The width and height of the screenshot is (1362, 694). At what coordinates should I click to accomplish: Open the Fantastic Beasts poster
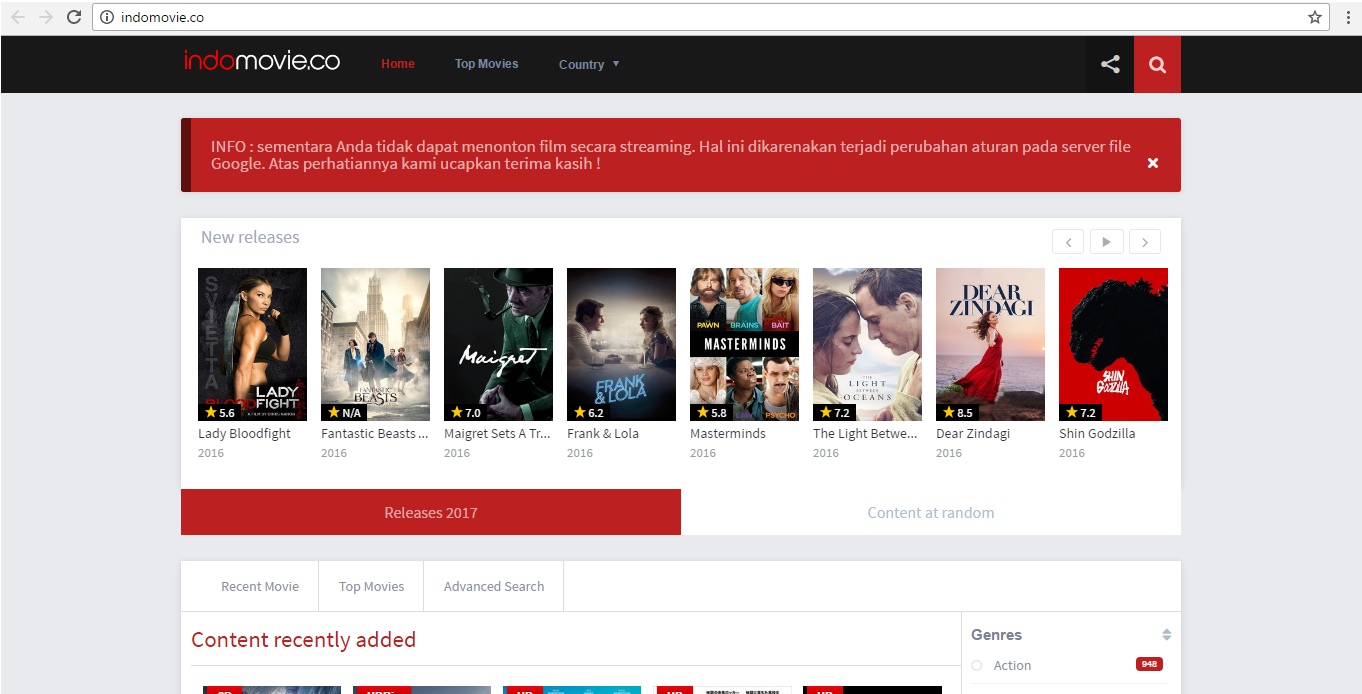375,344
